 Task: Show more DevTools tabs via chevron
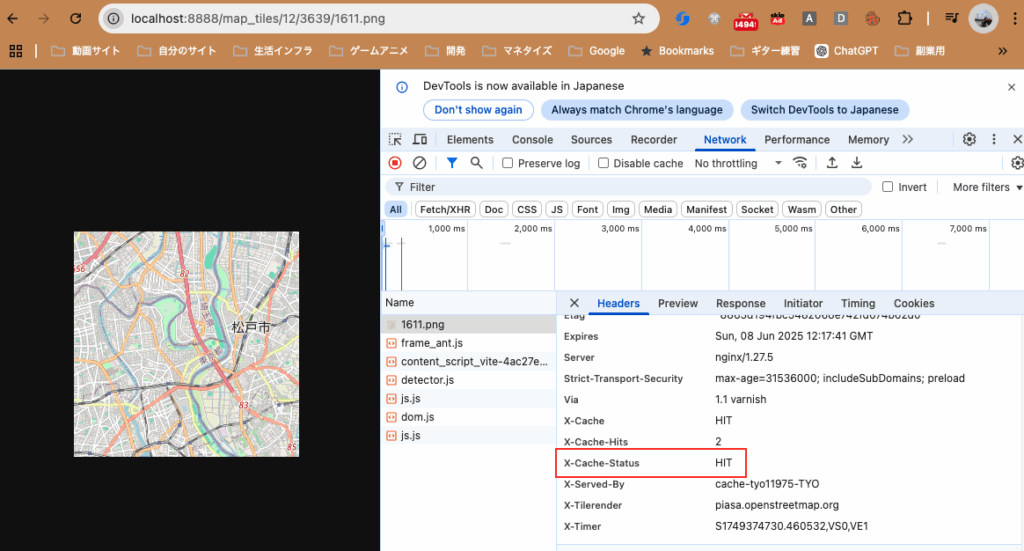tap(907, 140)
